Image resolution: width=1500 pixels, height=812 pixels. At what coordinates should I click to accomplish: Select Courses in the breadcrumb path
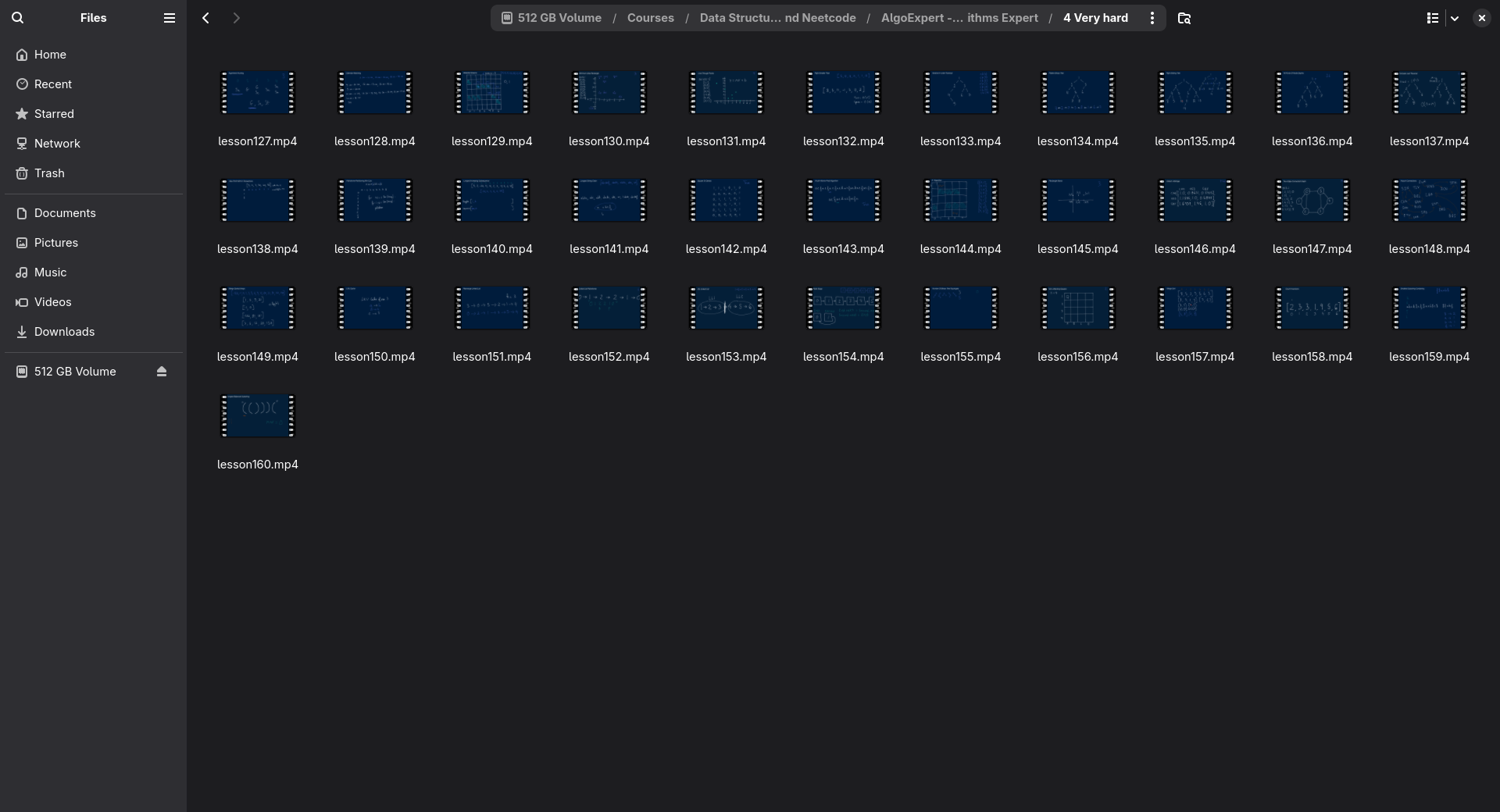pos(650,18)
